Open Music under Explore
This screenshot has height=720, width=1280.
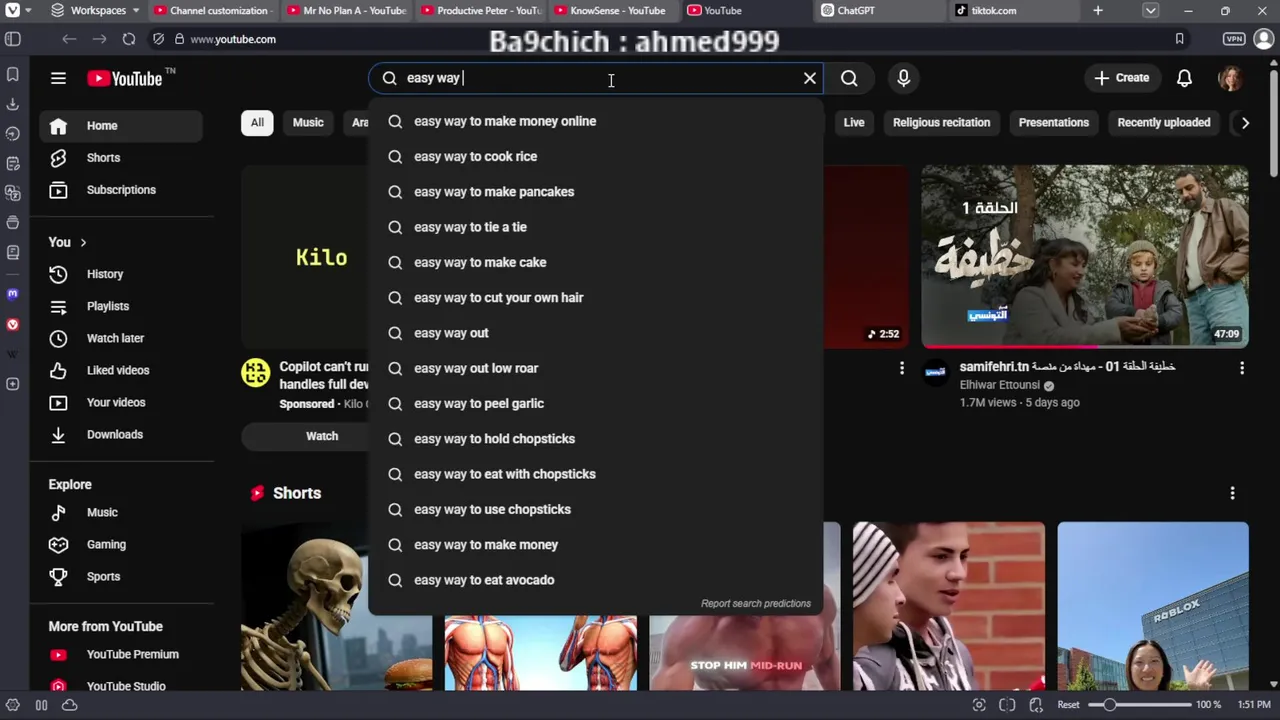tap(122, 512)
